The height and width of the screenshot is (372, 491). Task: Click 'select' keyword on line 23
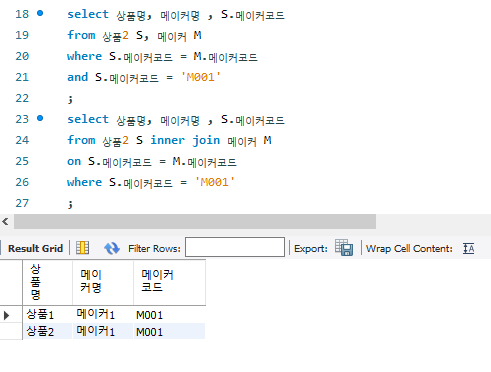pos(88,119)
